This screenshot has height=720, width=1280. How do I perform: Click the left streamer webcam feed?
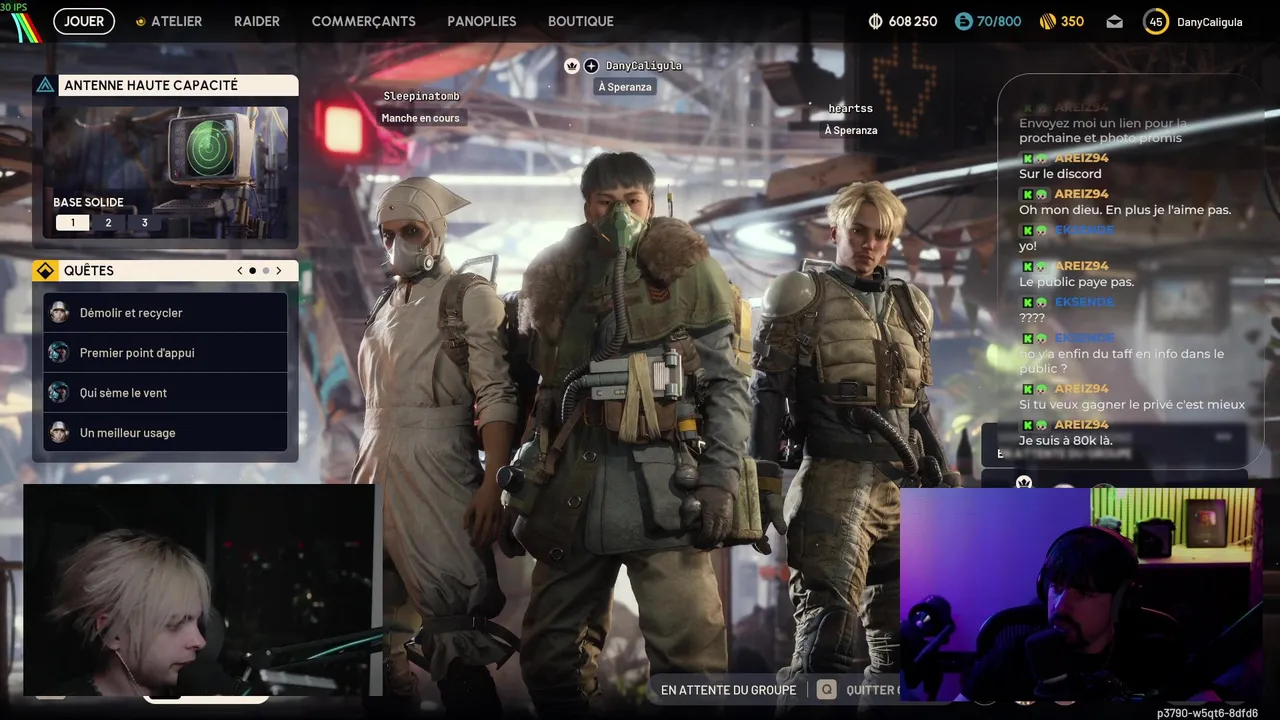coord(201,590)
